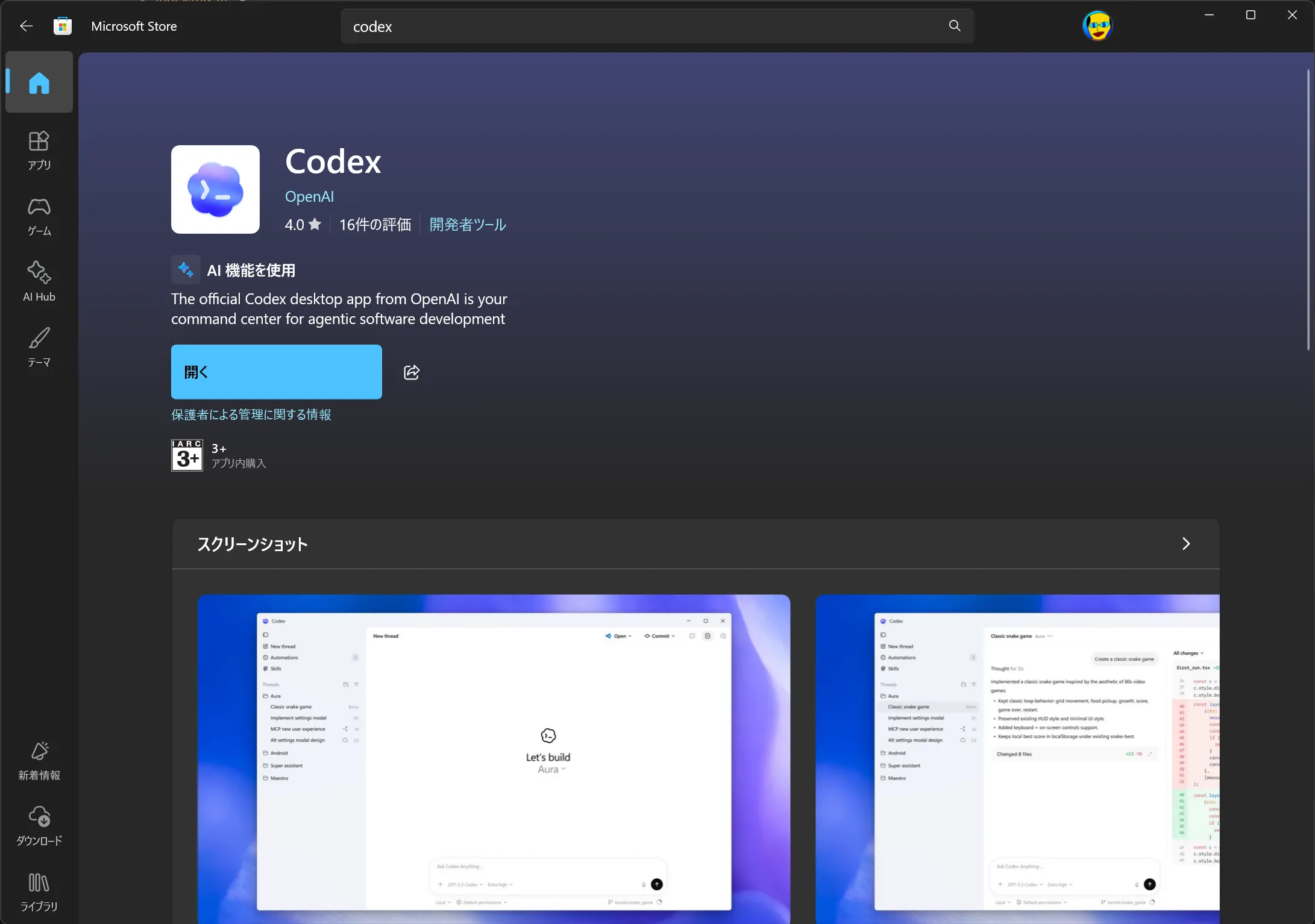Click the Codex app icon

(x=215, y=189)
